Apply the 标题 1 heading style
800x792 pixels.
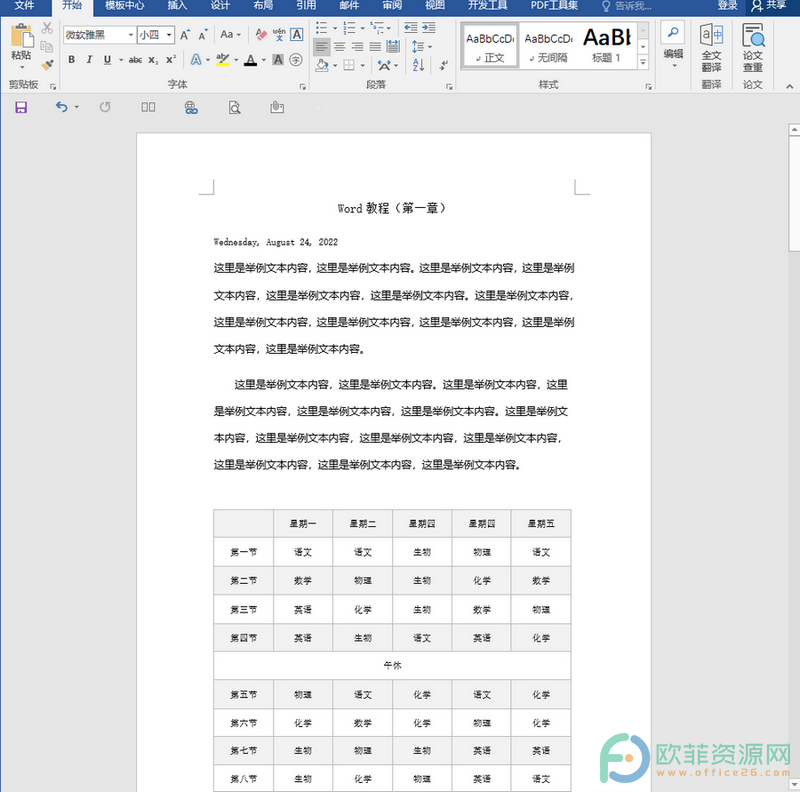tap(607, 46)
